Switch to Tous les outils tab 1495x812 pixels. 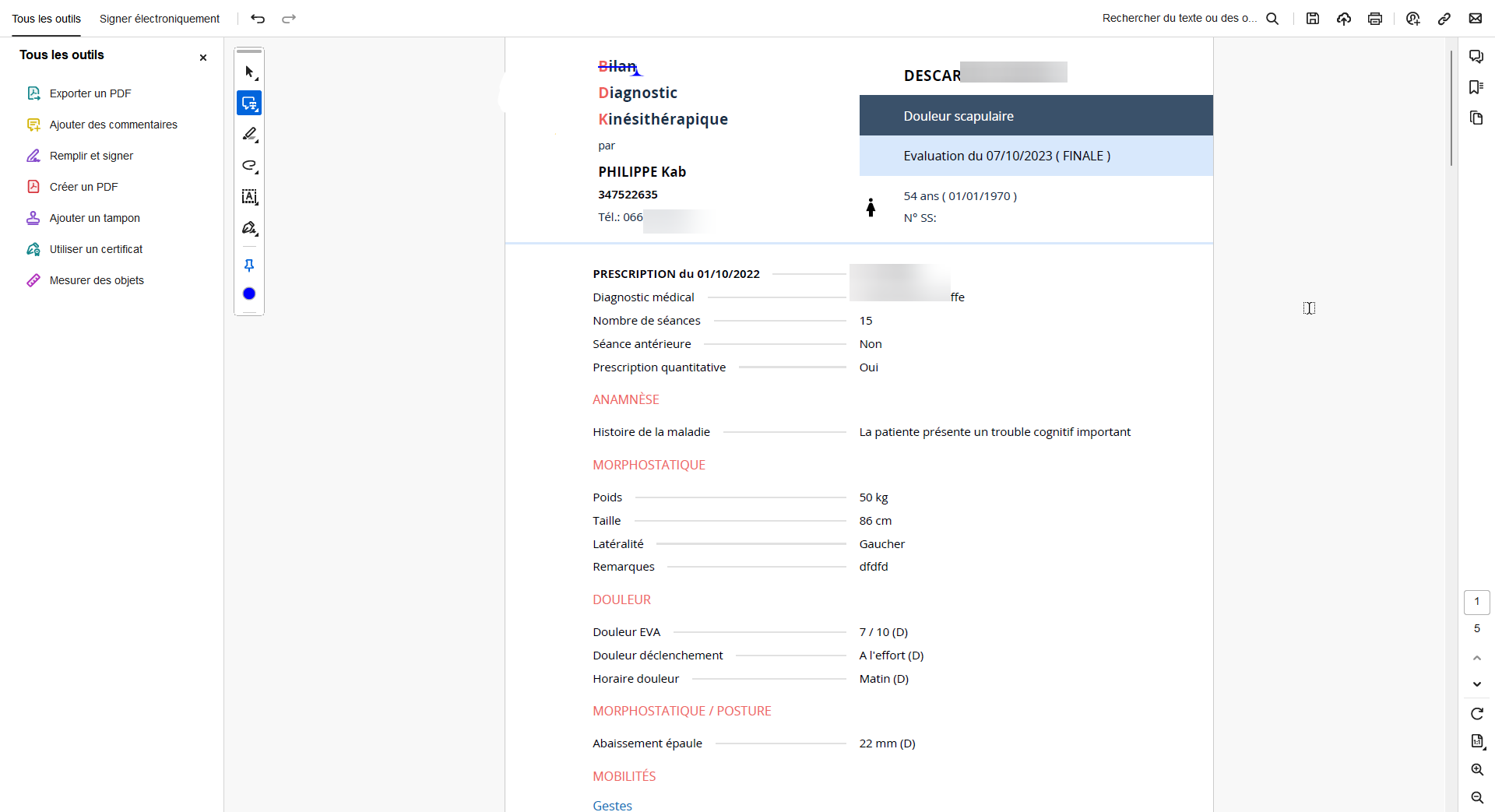click(x=46, y=19)
